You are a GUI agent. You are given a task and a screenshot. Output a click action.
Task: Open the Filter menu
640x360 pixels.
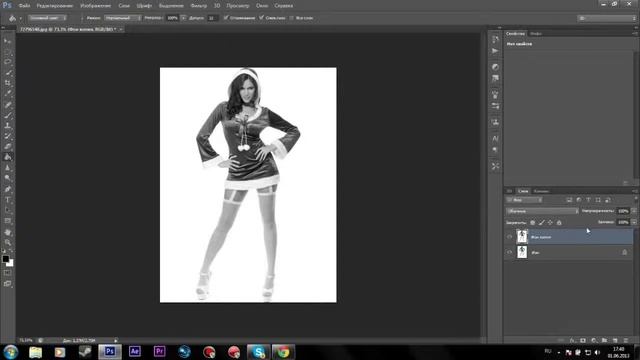tap(199, 6)
